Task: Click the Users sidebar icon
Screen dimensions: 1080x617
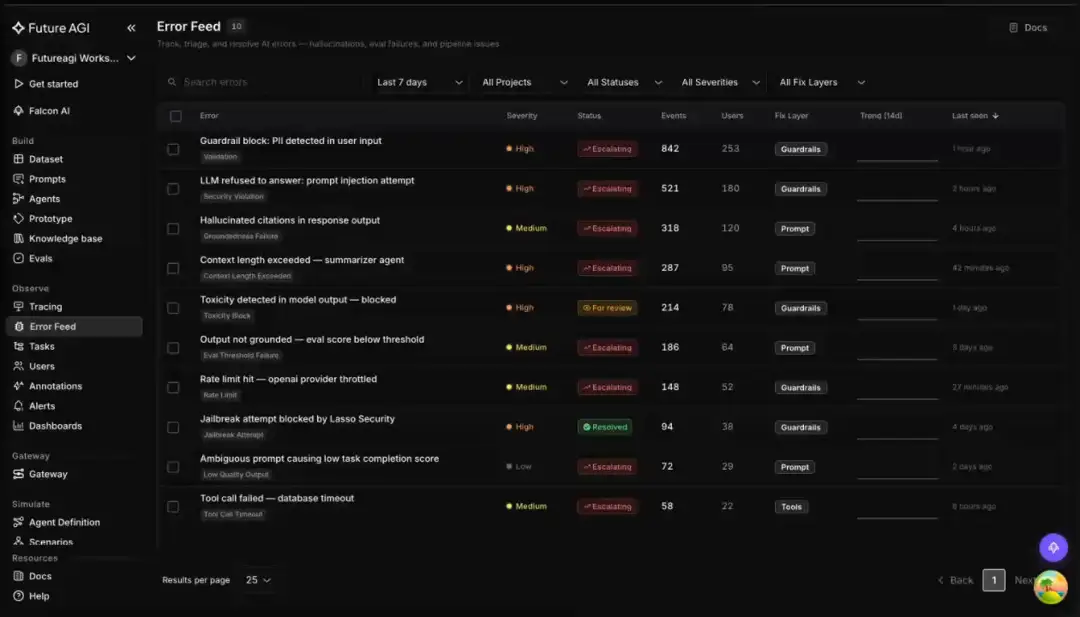Action: click(19, 367)
